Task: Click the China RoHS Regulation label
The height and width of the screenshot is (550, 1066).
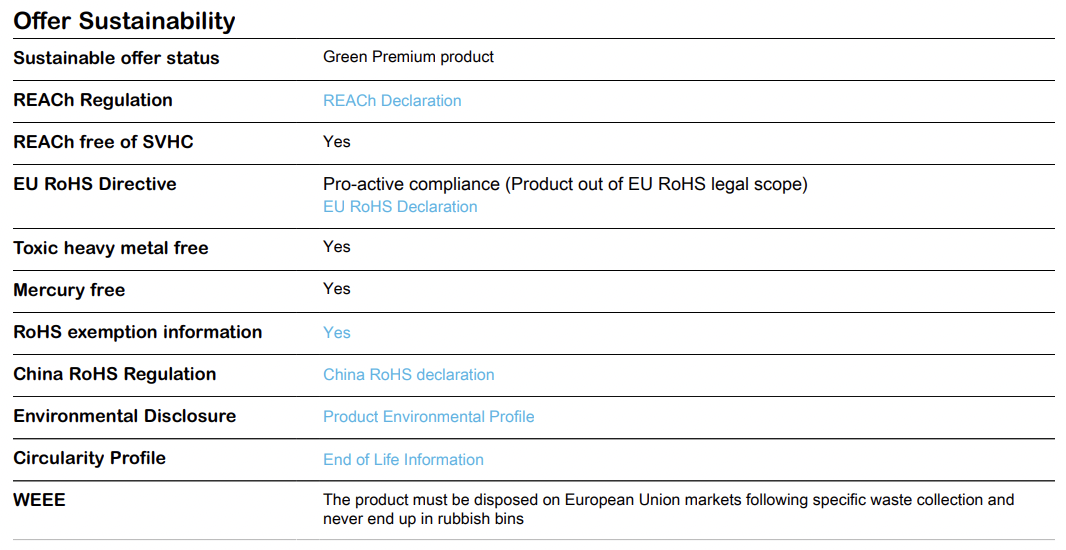Action: click(x=114, y=374)
